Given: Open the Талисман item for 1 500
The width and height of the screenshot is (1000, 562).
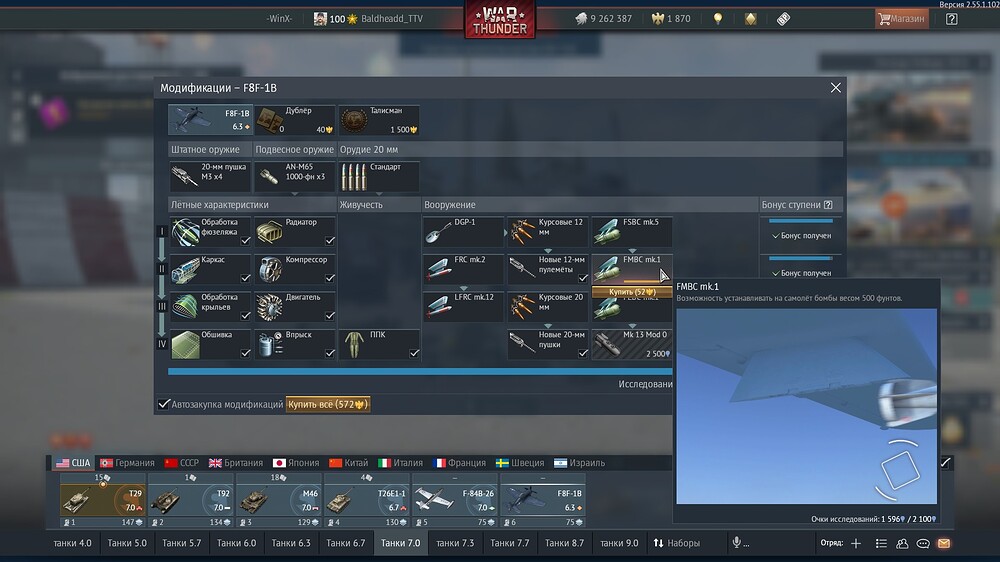Looking at the screenshot, I should point(379,120).
